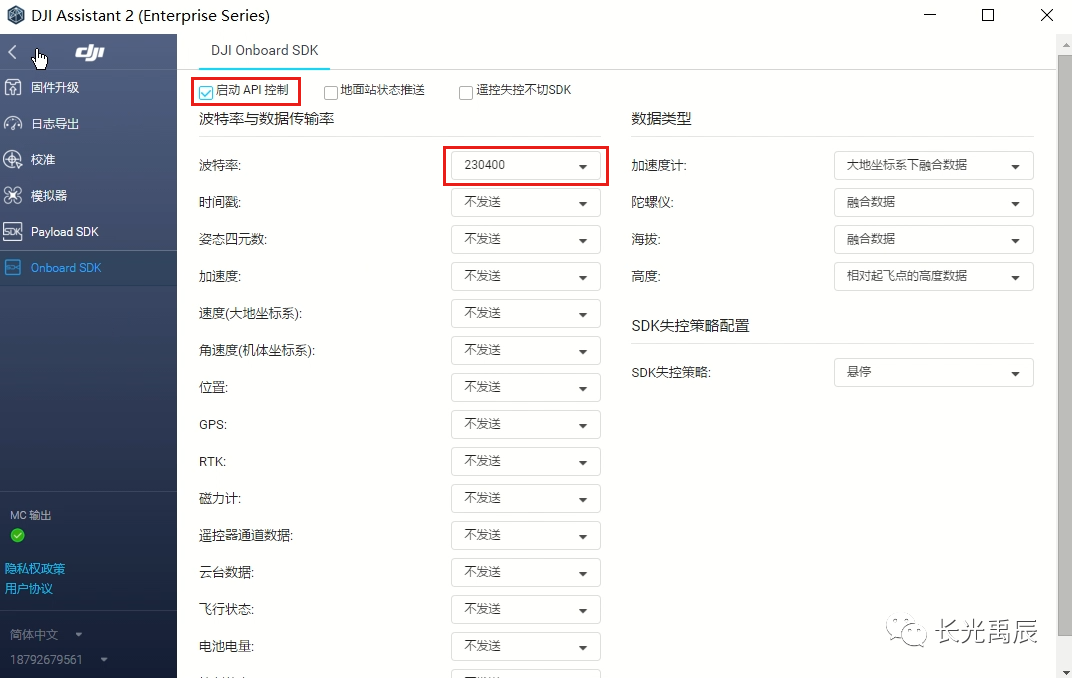The image size is (1072, 678).
Task: Open the 用户协议 user agreement link
Action: click(x=29, y=589)
